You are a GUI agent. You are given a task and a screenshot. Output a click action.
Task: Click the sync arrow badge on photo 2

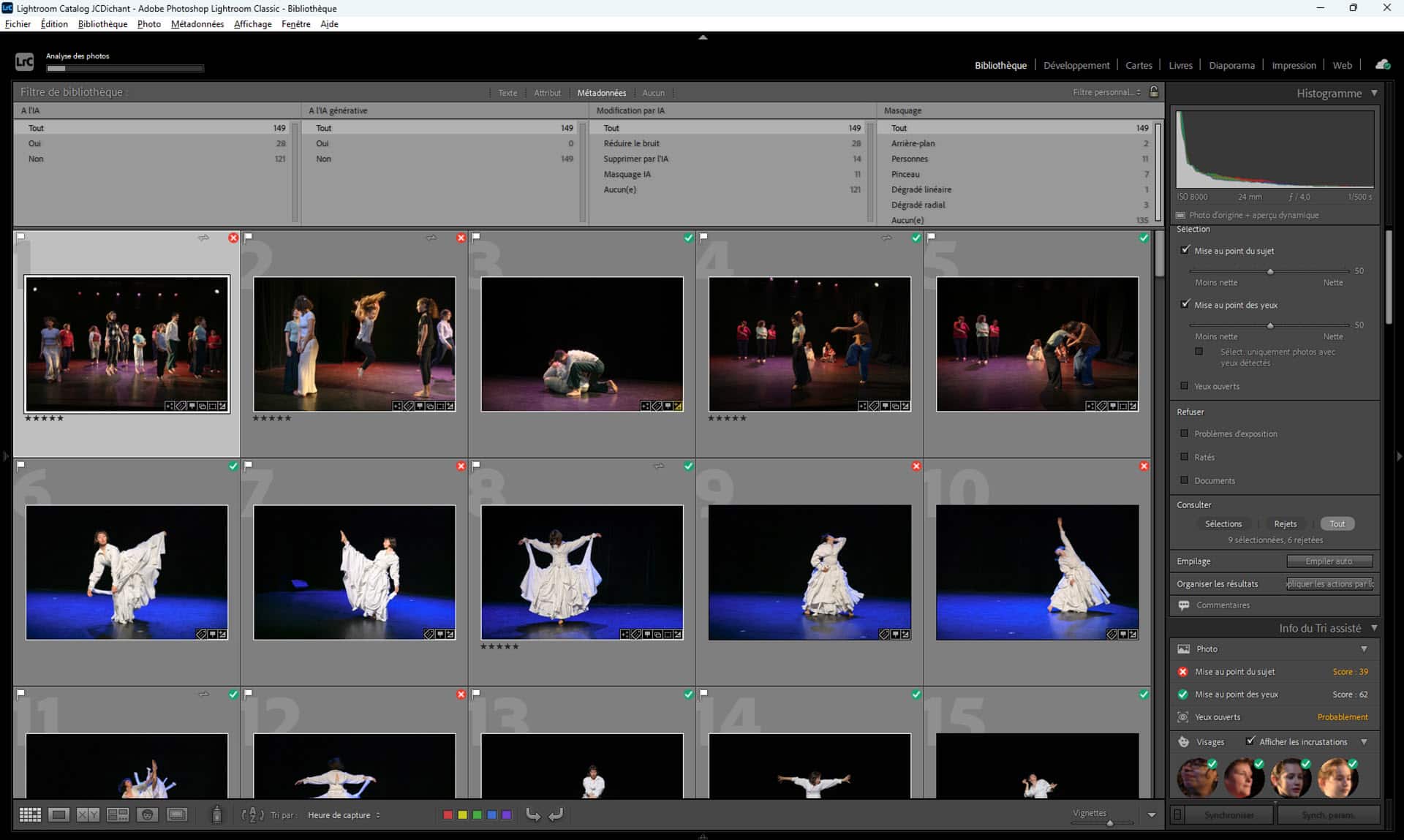click(x=431, y=237)
